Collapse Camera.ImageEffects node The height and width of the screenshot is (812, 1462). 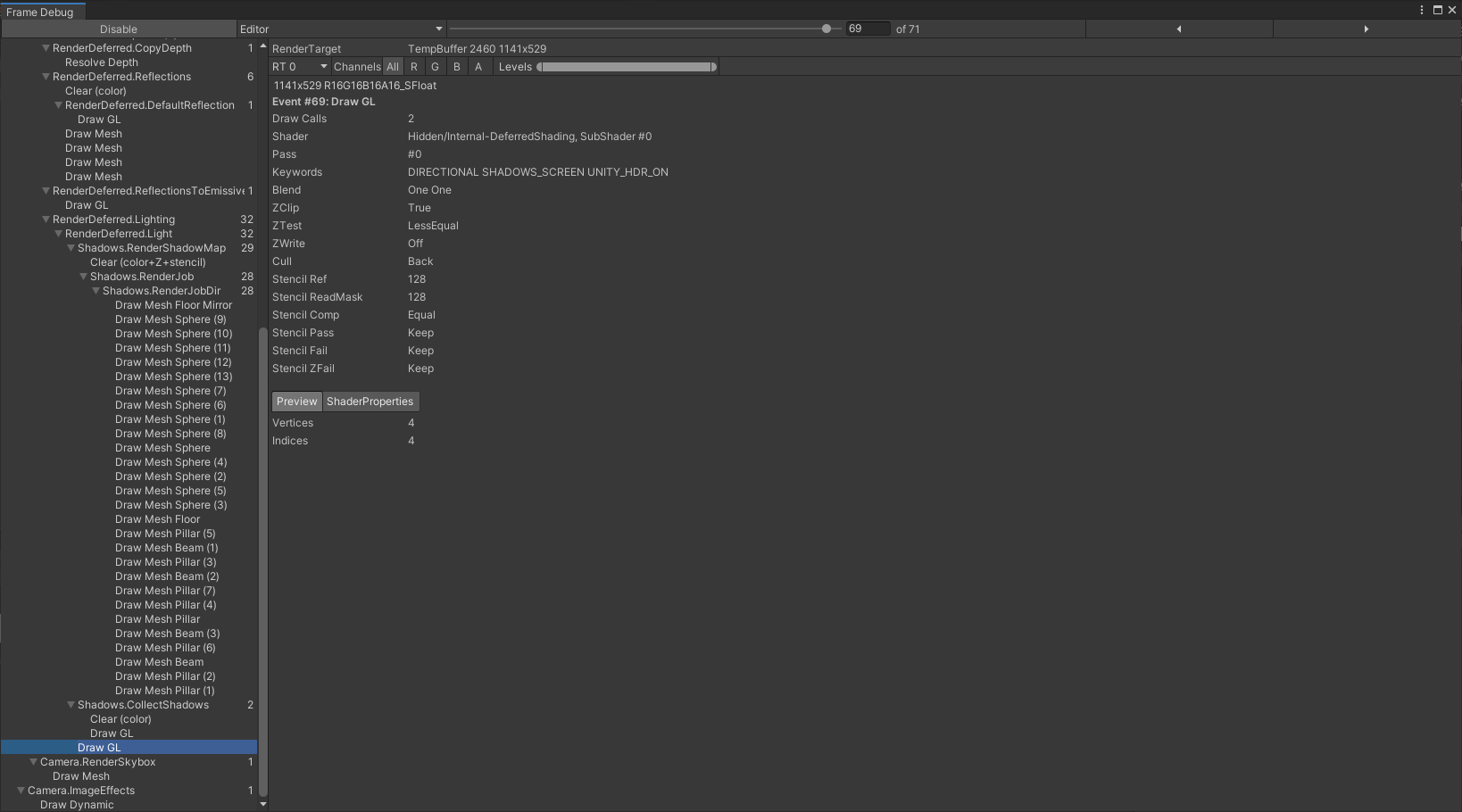pyautogui.click(x=21, y=791)
